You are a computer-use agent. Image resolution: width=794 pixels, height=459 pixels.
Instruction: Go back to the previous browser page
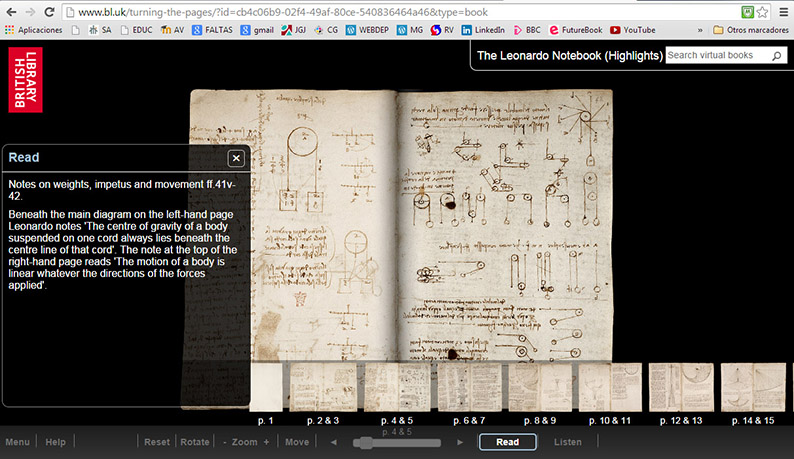(x=11, y=12)
